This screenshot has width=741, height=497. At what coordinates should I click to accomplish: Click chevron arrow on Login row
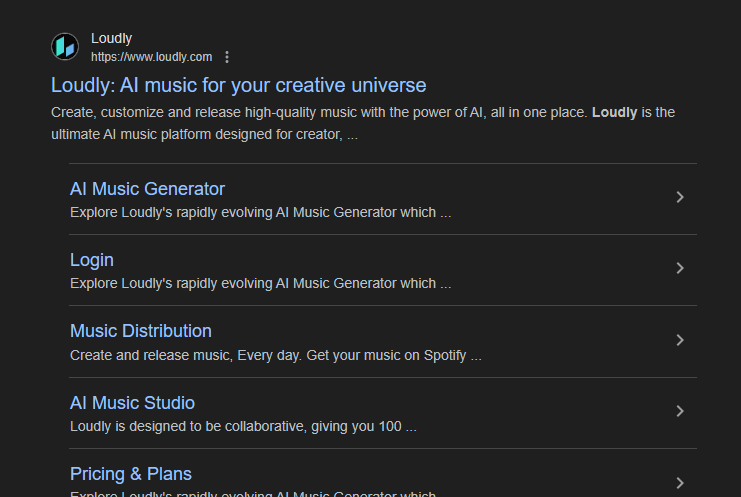(680, 268)
